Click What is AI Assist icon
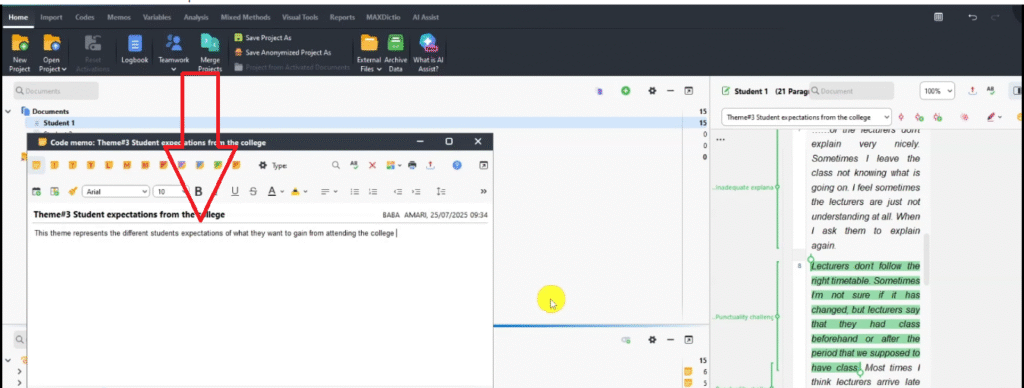1024x388 pixels. 428,53
